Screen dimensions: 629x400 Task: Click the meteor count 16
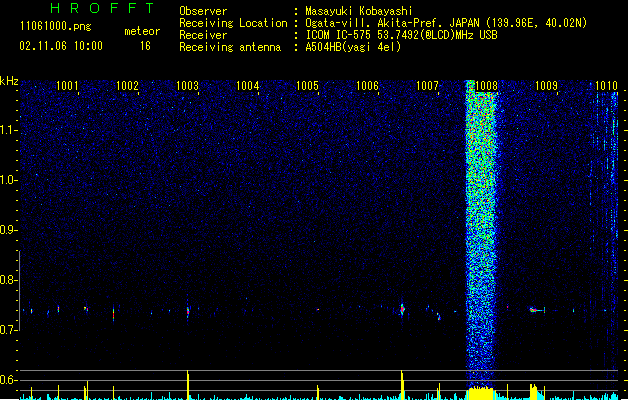145,46
